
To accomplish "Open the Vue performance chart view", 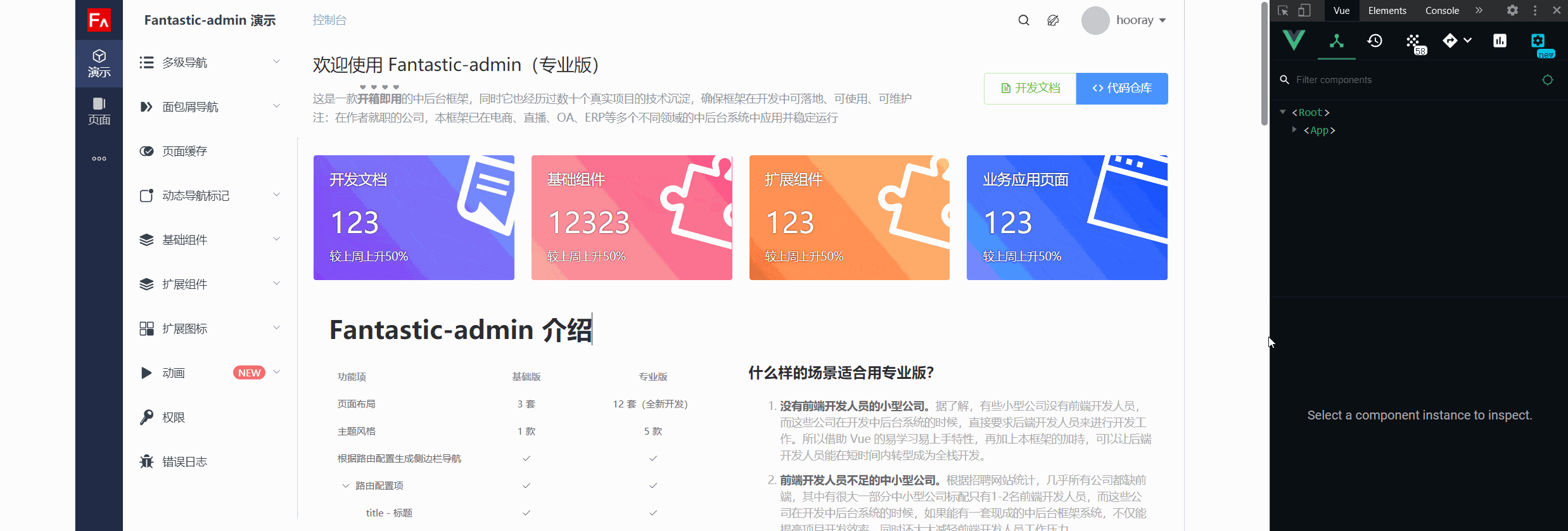I will pos(1500,41).
